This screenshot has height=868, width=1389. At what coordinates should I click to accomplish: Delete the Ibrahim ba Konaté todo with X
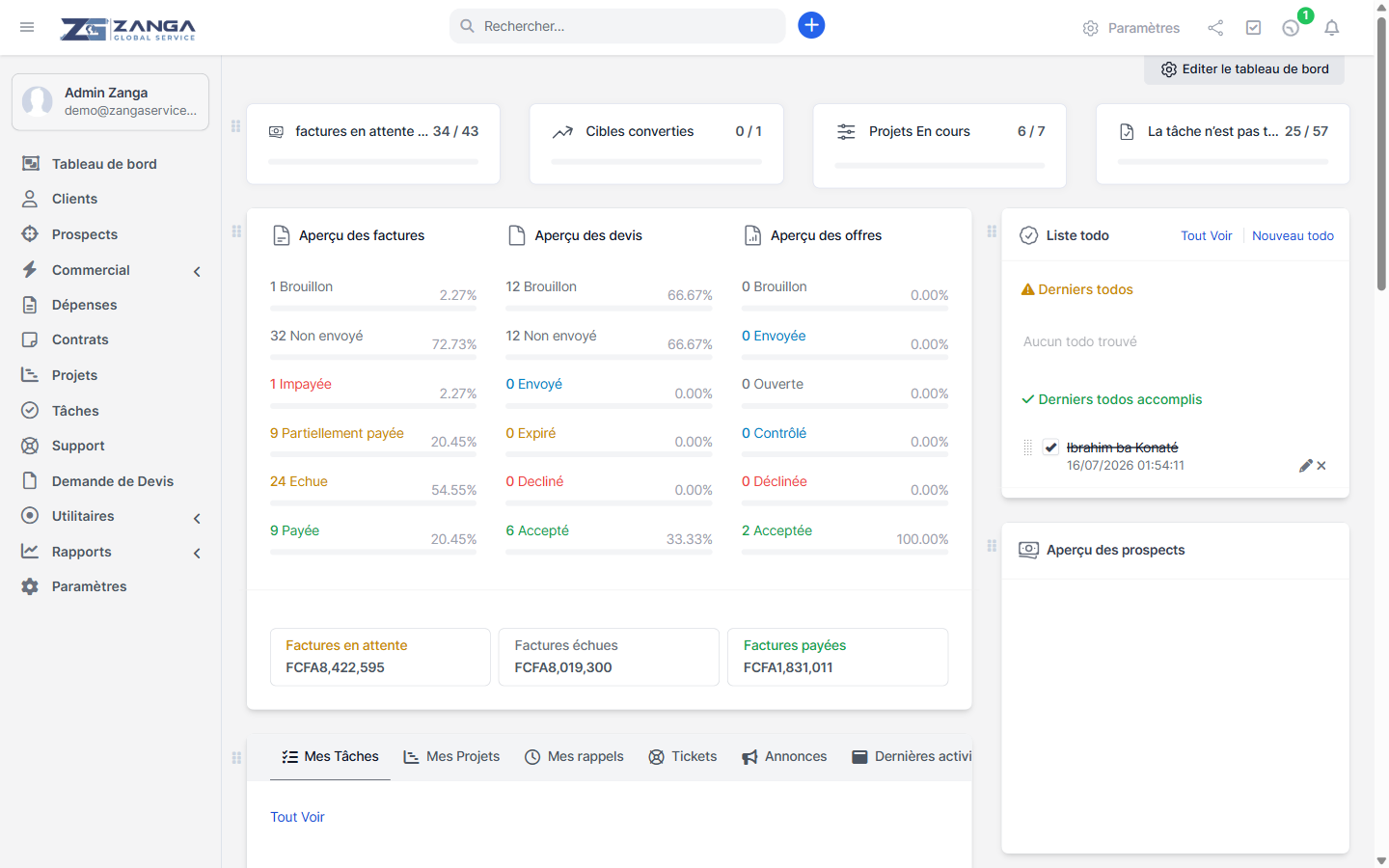tap(1321, 466)
